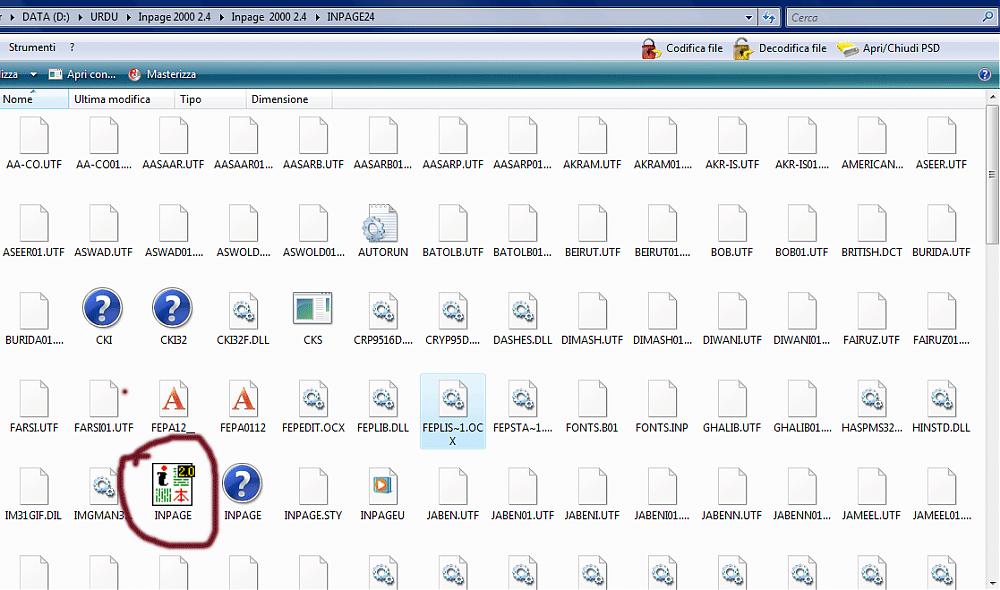Select the INPAGE help file icon

pyautogui.click(x=242, y=484)
